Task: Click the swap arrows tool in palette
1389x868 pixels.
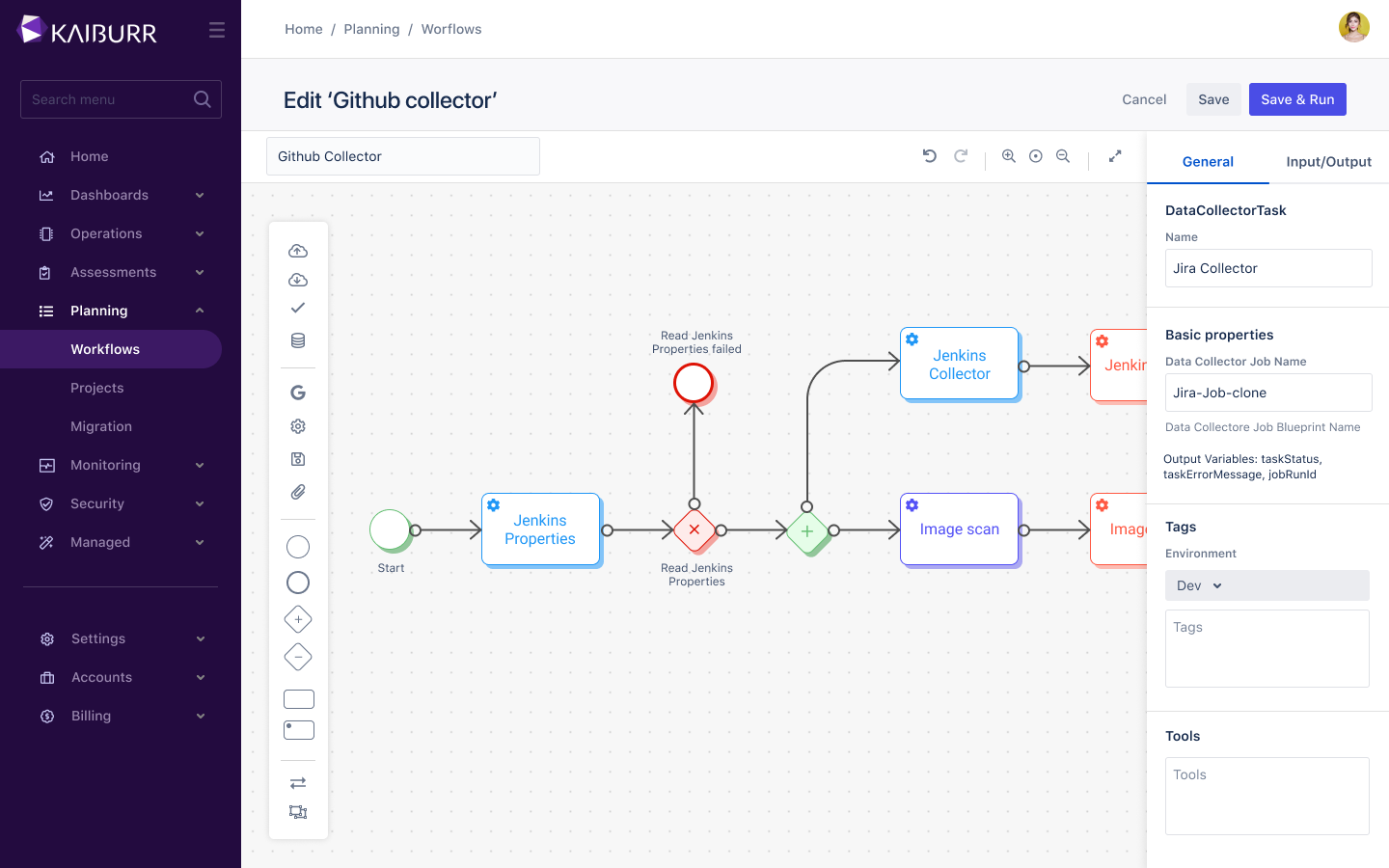Action: pyautogui.click(x=298, y=782)
